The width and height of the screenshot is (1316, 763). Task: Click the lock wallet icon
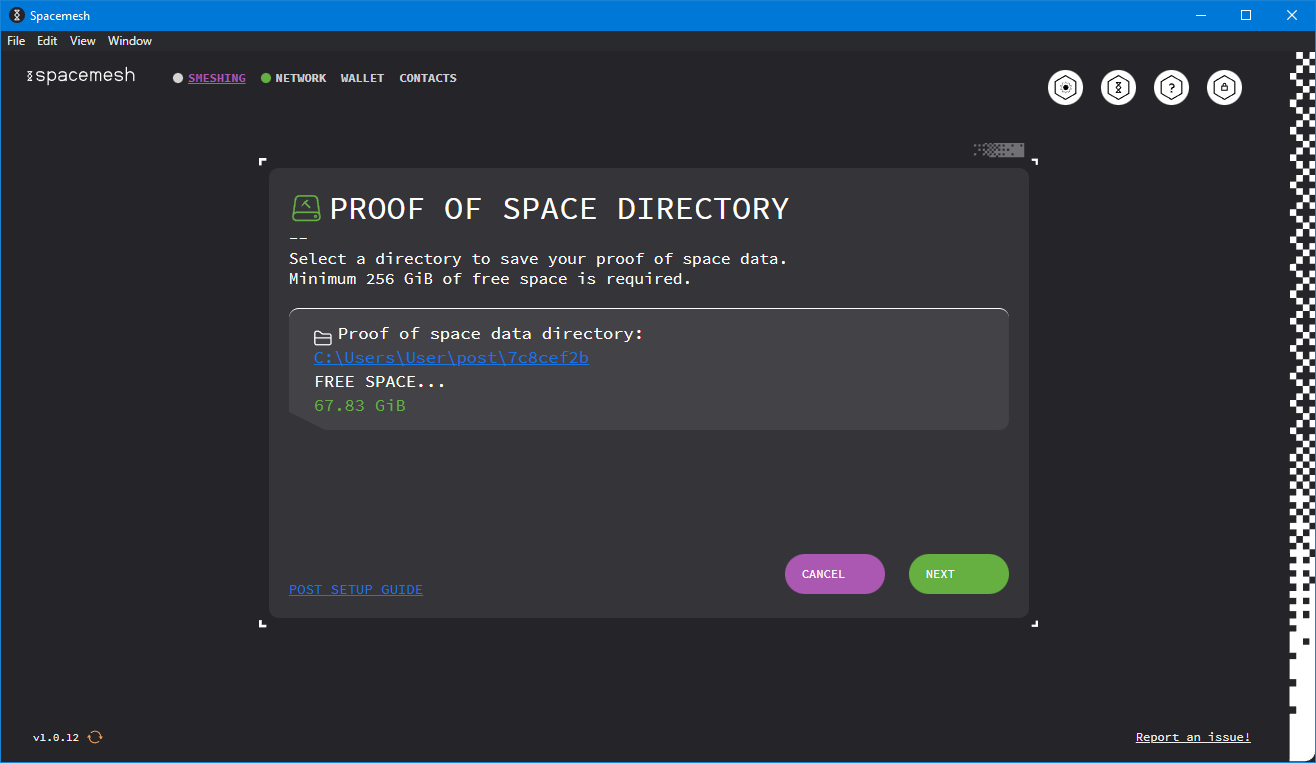coord(1225,88)
